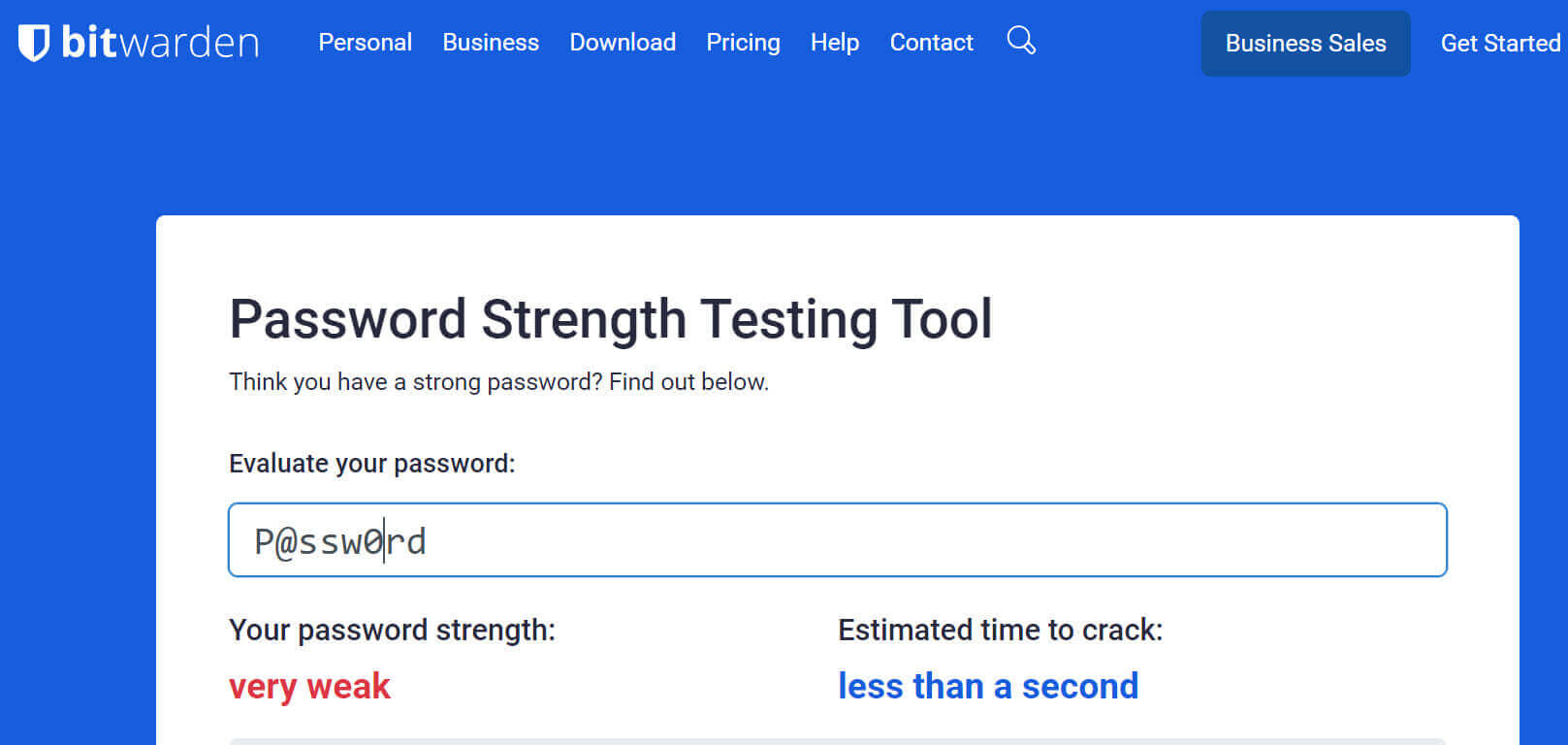Screen dimensions: 1568x745
Task: Open the Personal menu
Action: 366,43
